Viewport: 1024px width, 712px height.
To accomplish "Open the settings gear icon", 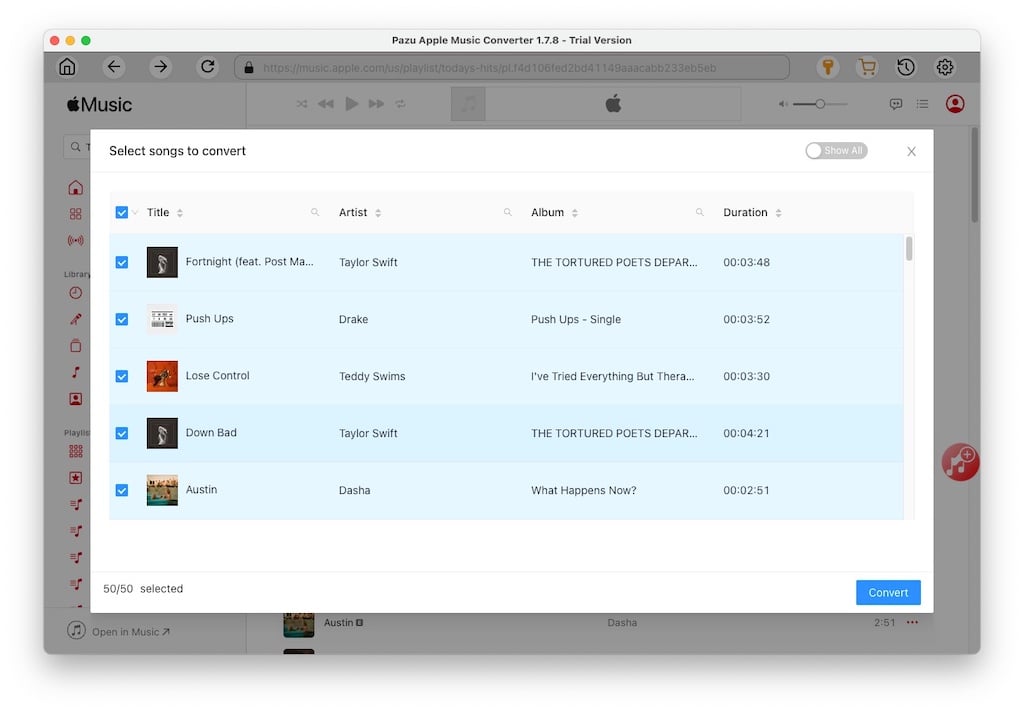I will 945,67.
